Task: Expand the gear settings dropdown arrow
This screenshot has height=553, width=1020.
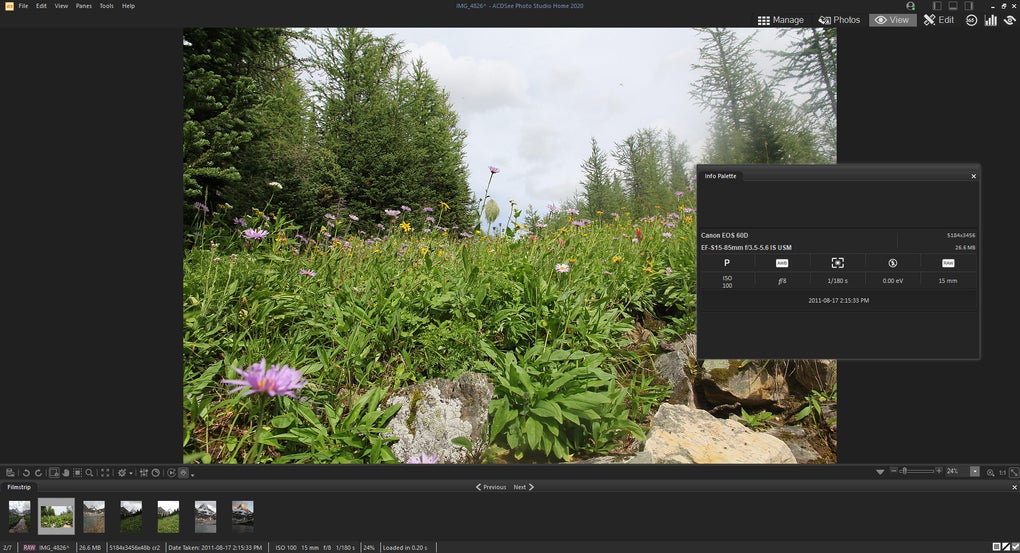Action: point(132,473)
